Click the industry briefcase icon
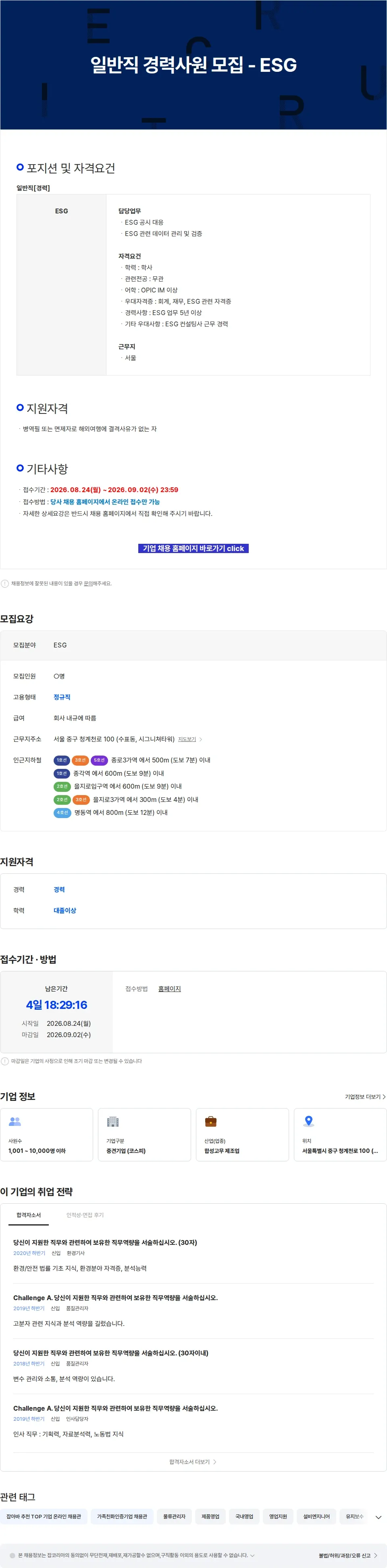 point(210,1121)
